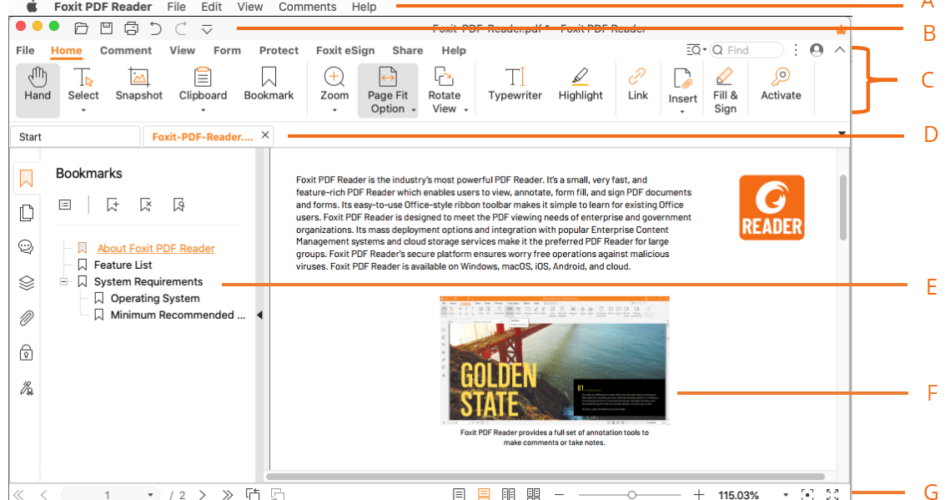
Task: Jump to the last page
Action: [x=227, y=495]
